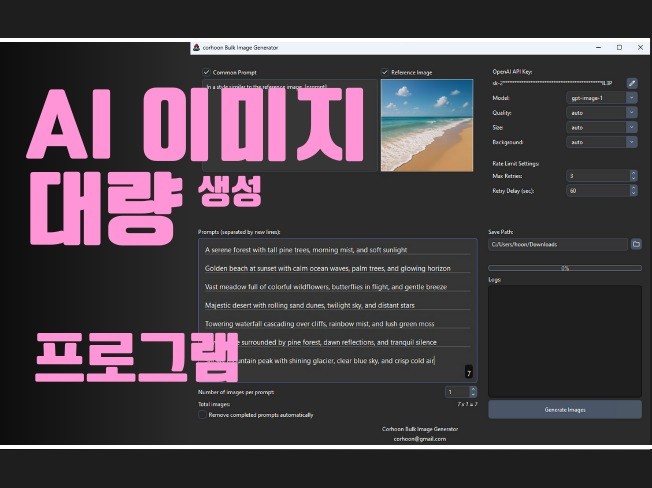
Task: Toggle the Reference Image checkbox
Action: 385,72
